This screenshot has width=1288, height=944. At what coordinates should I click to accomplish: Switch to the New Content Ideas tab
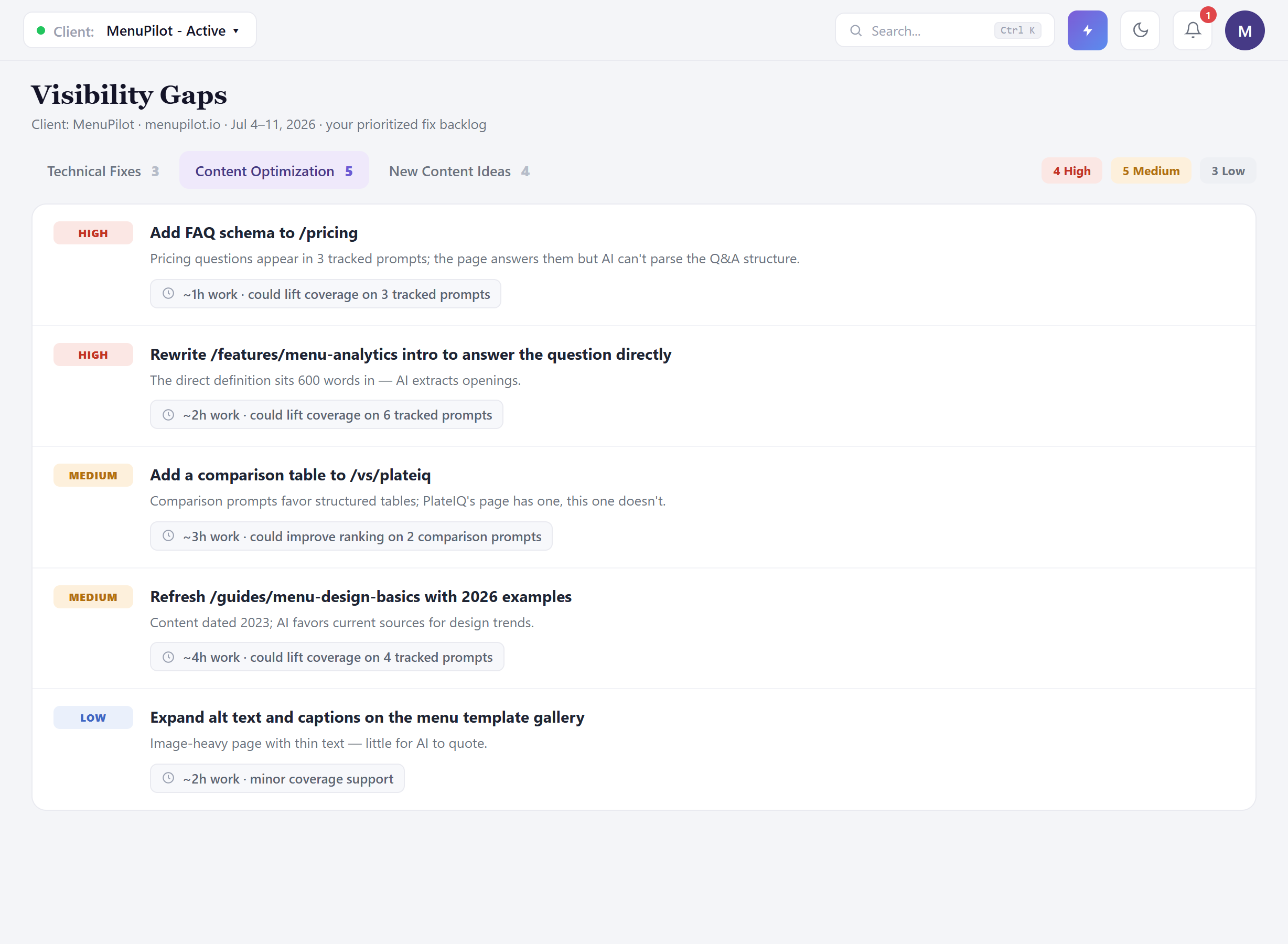459,171
